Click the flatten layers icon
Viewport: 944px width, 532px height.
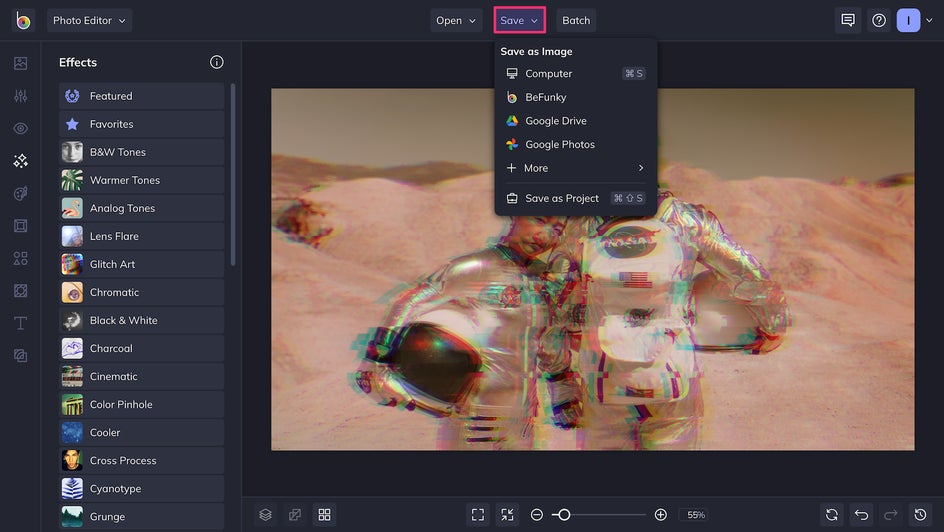295,515
